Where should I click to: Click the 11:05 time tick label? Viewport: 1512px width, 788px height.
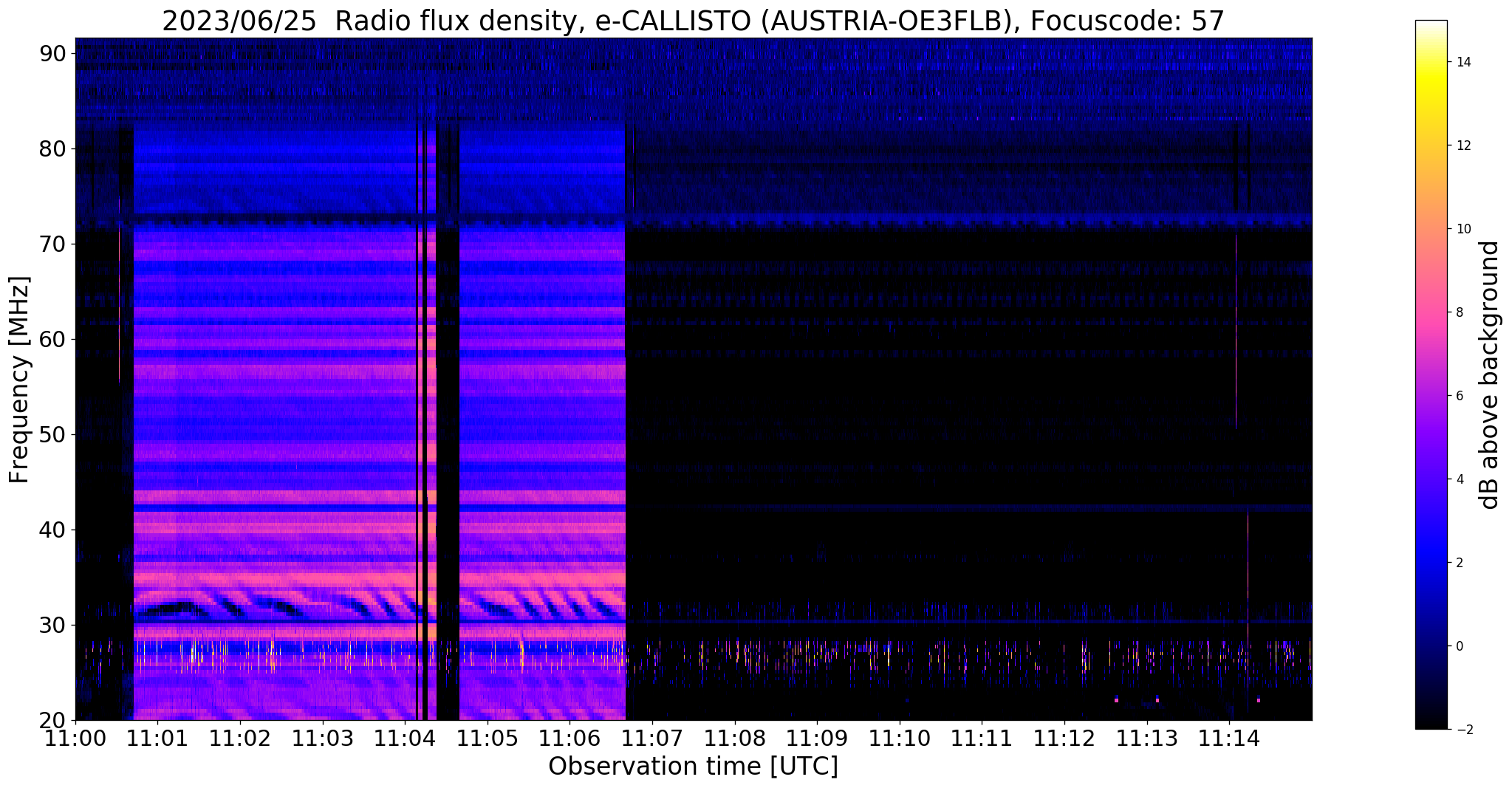[x=488, y=738]
